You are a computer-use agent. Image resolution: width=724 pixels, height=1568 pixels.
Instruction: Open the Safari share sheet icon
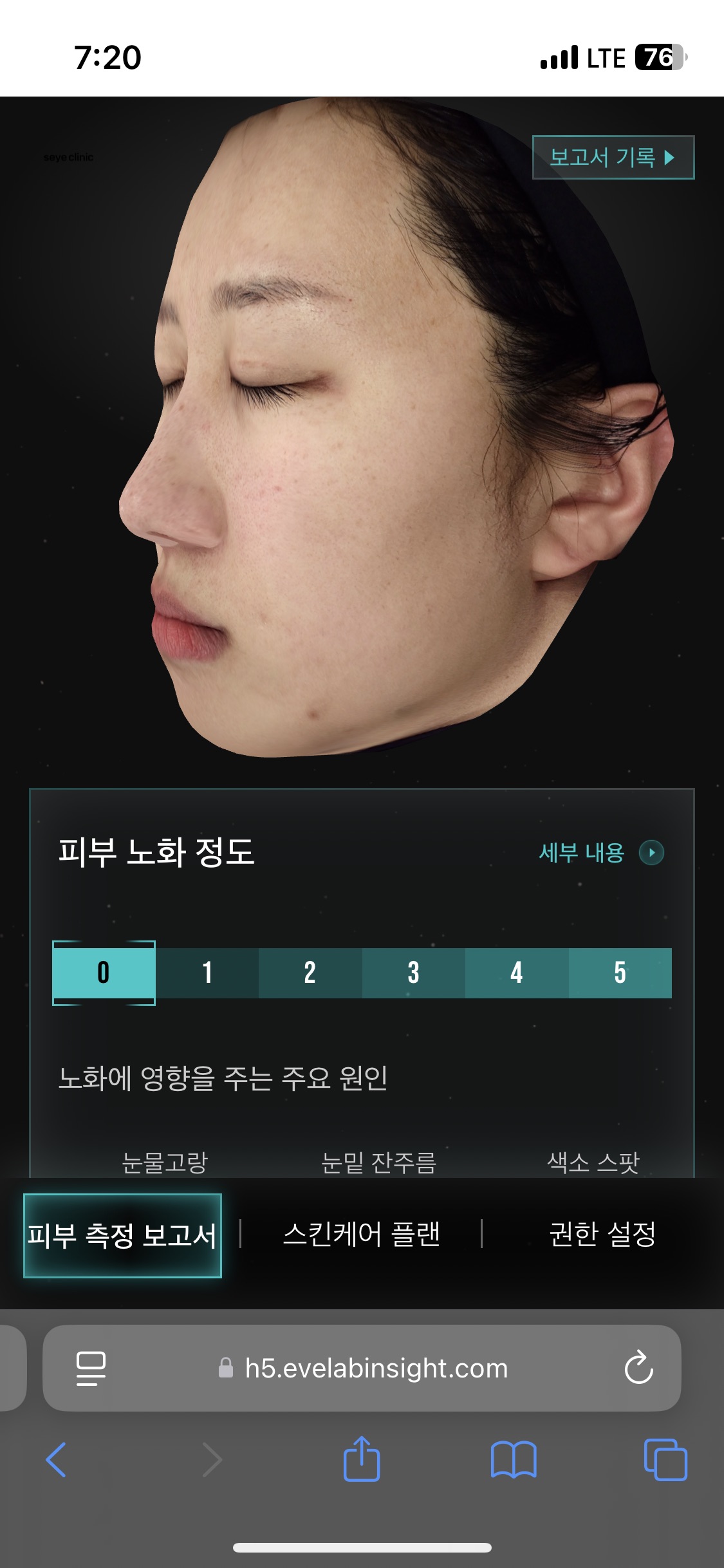pos(362,1459)
